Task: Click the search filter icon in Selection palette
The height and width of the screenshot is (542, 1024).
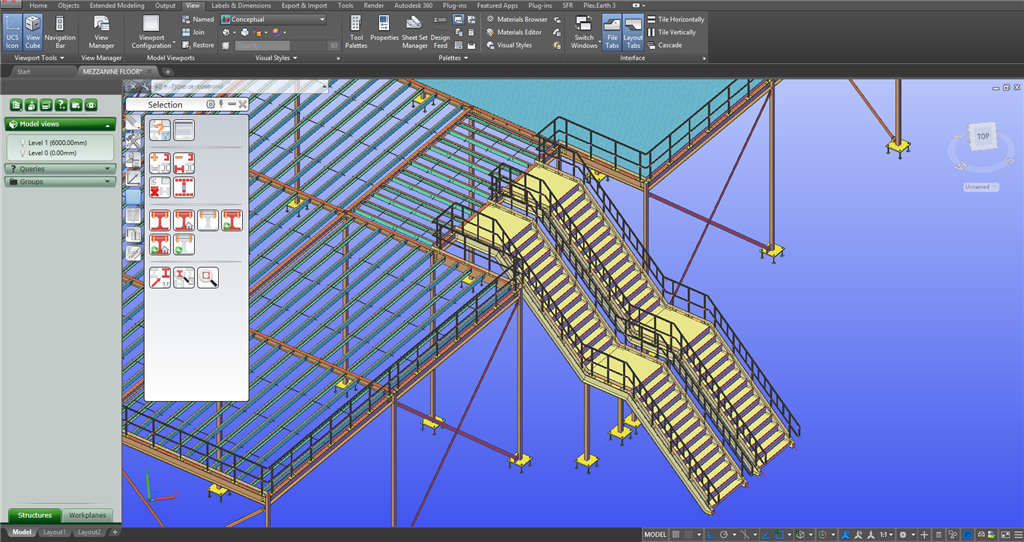Action: 159,129
